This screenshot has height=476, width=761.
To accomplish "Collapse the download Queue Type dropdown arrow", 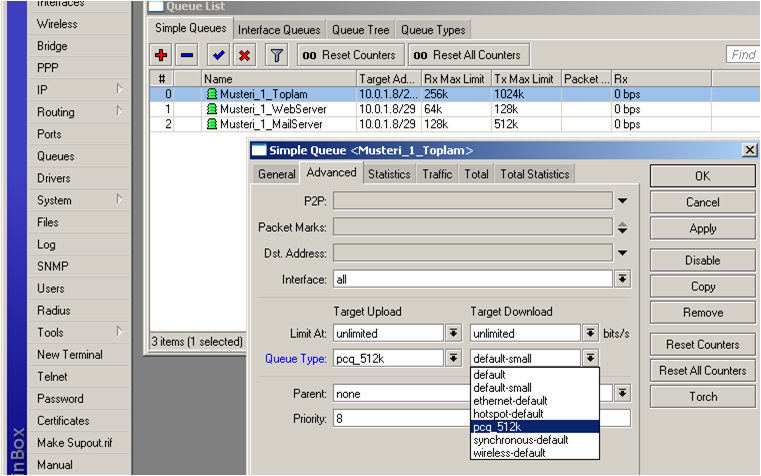I will 590,359.
